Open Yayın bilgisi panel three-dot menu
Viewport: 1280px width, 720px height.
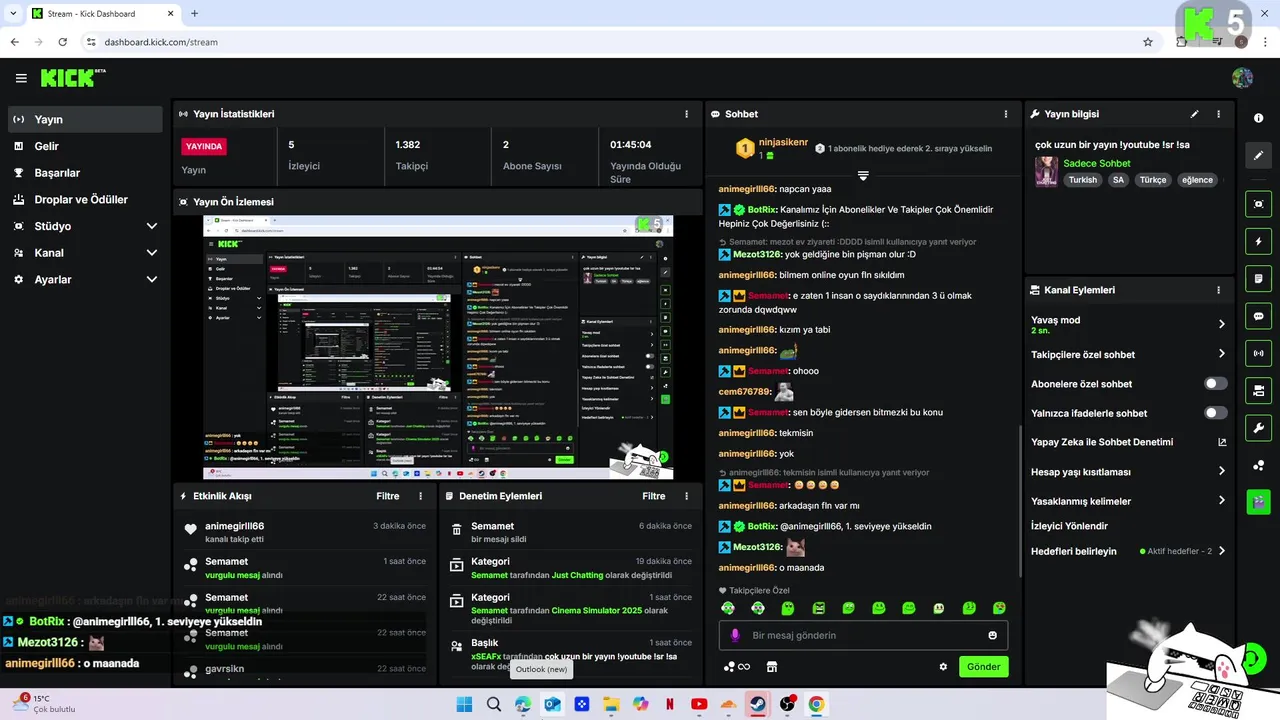(1218, 114)
